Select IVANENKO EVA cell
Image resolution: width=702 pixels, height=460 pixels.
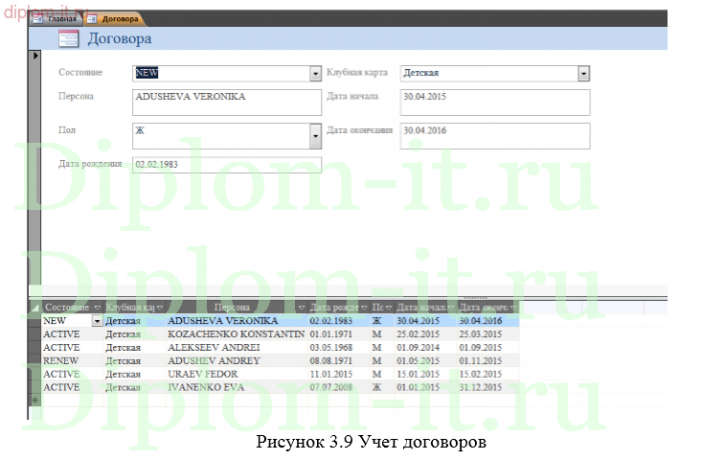[x=236, y=387]
